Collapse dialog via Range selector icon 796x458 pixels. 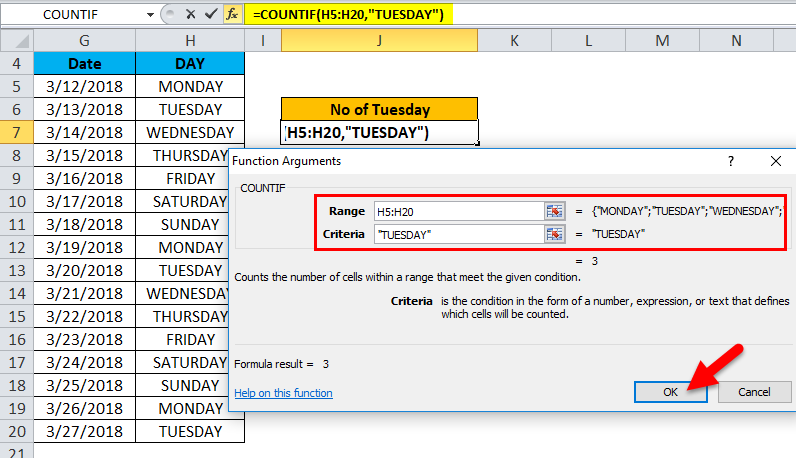pyautogui.click(x=554, y=211)
